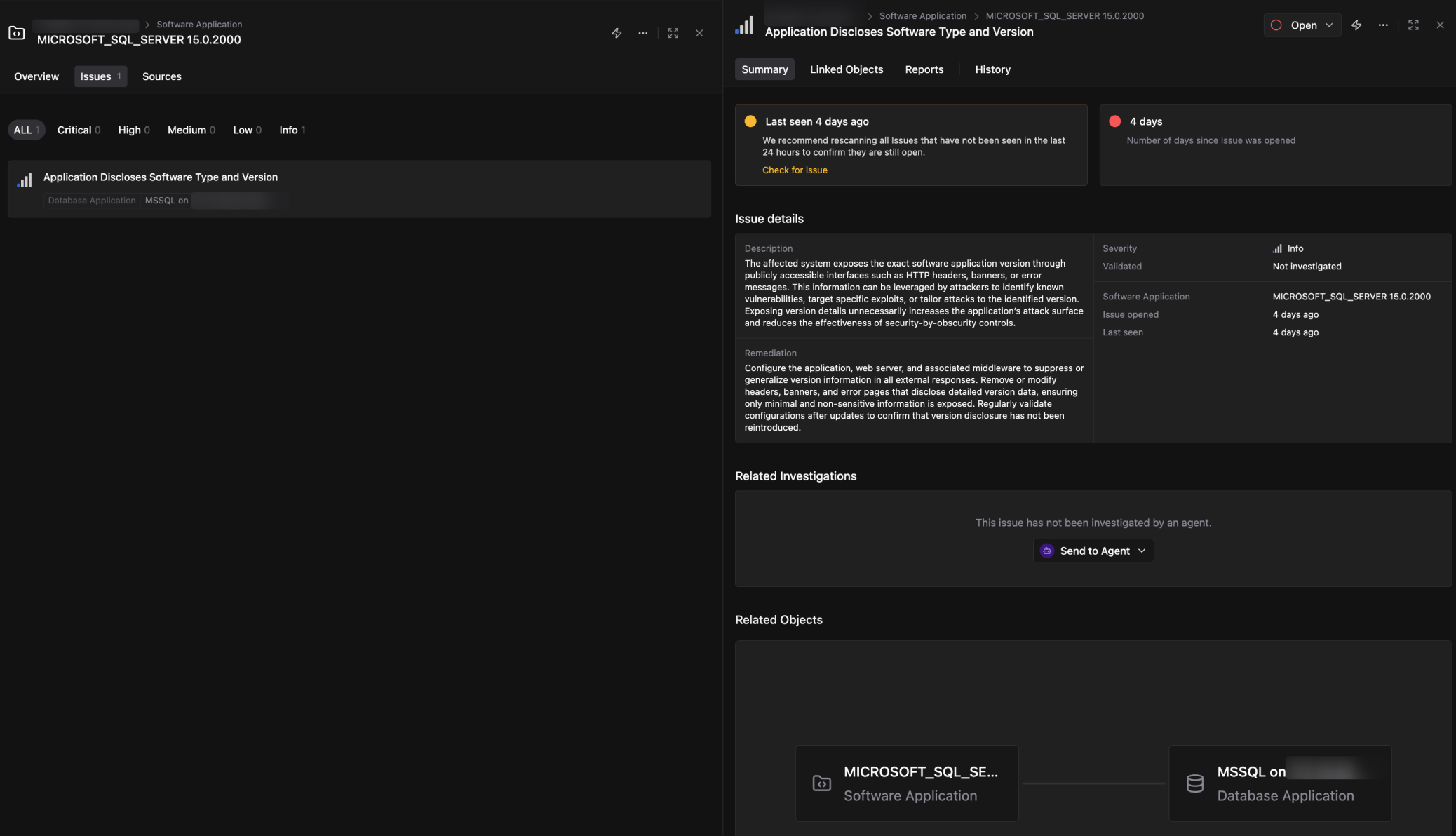
Task: Click the Description label
Action: pyautogui.click(x=768, y=248)
